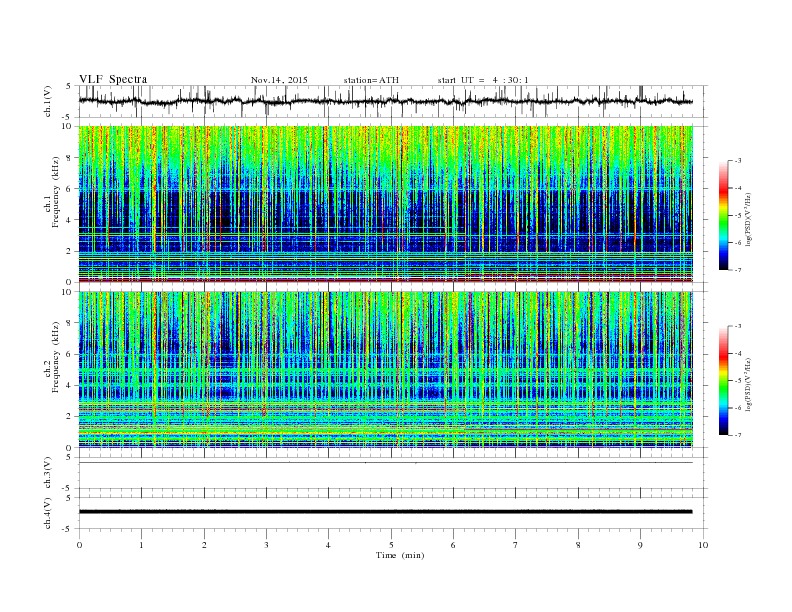Click the "4" kHz tick on ch.2 spectrogram
Screen dimensions: 792x612
69,385
